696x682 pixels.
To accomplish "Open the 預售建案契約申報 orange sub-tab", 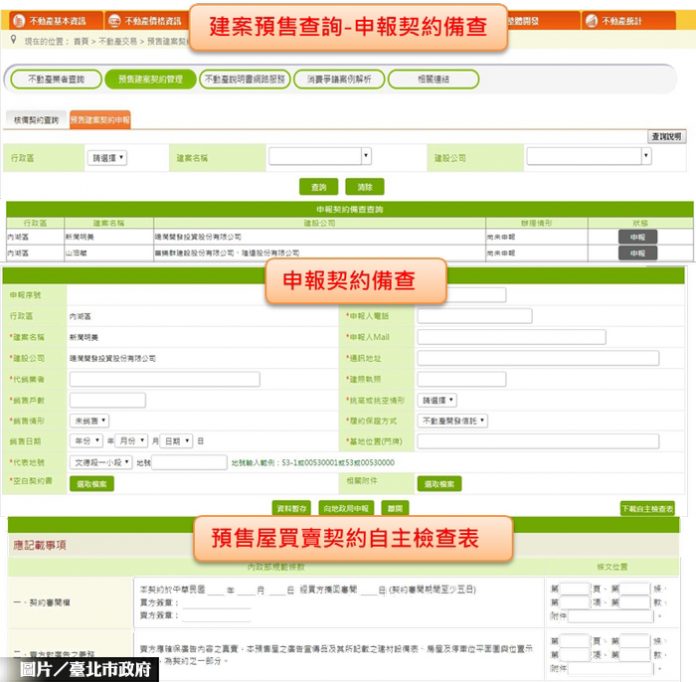I will point(100,120).
